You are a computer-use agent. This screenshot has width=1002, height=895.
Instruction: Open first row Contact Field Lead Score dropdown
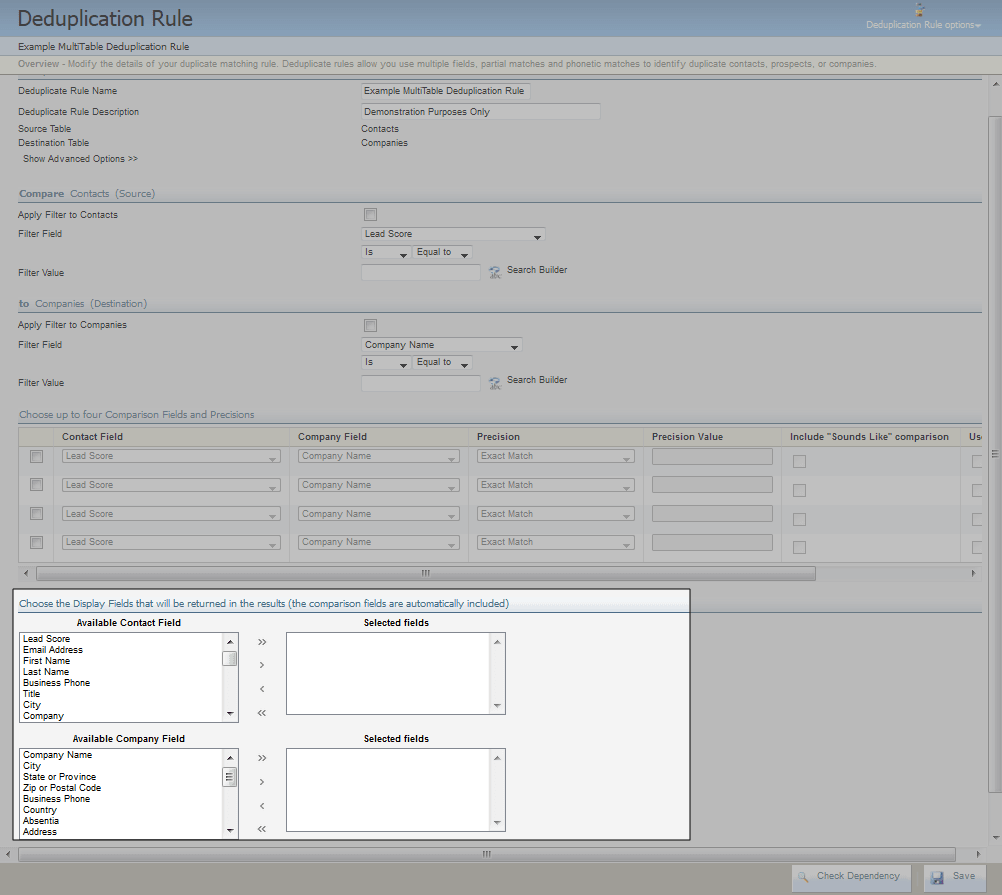[171, 456]
